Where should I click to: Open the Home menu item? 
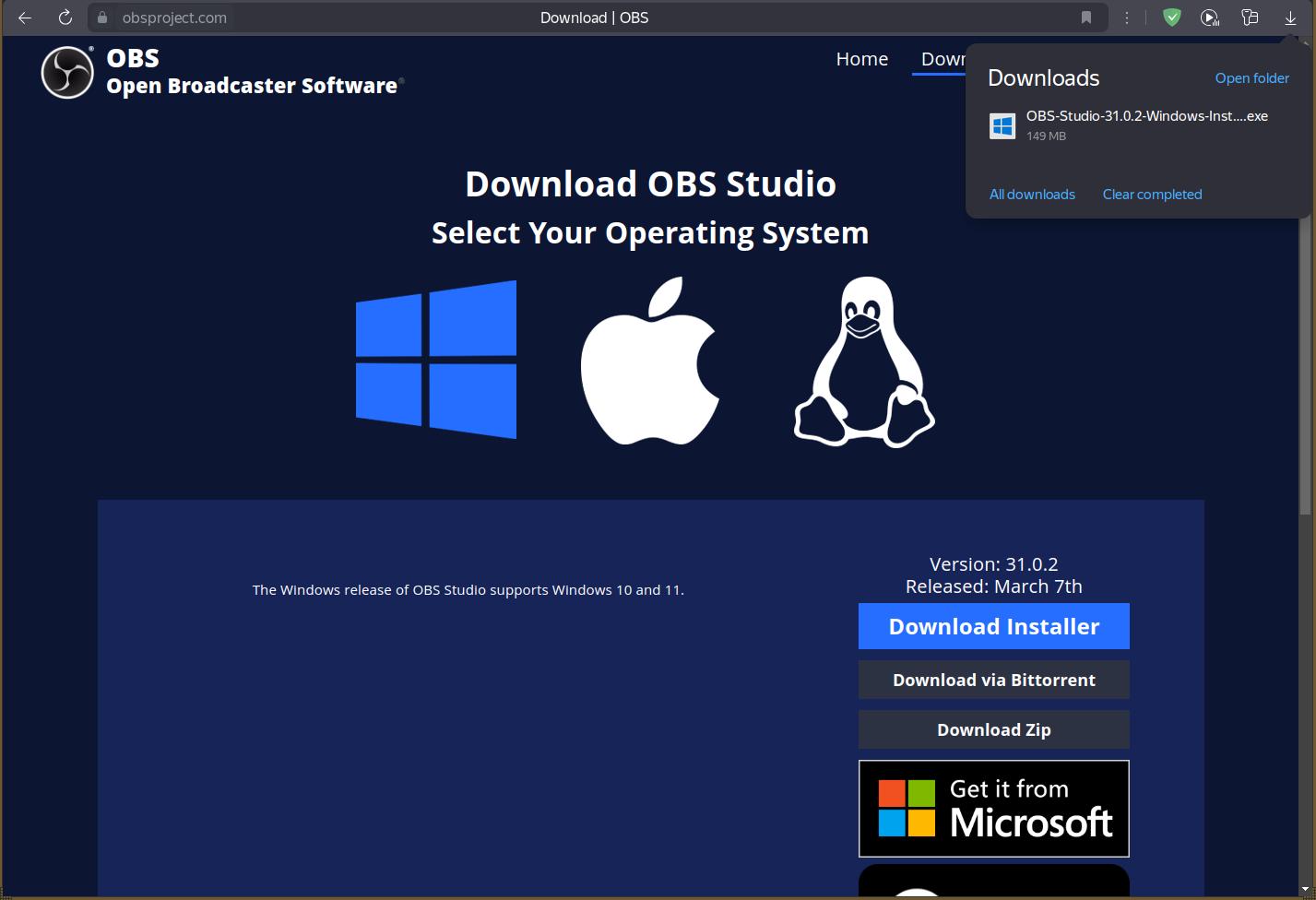862,59
